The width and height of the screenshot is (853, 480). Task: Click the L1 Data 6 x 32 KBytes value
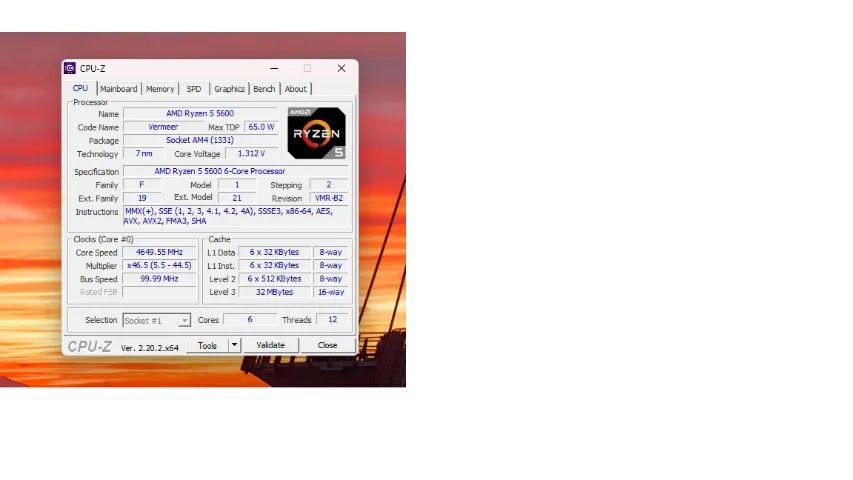274,252
